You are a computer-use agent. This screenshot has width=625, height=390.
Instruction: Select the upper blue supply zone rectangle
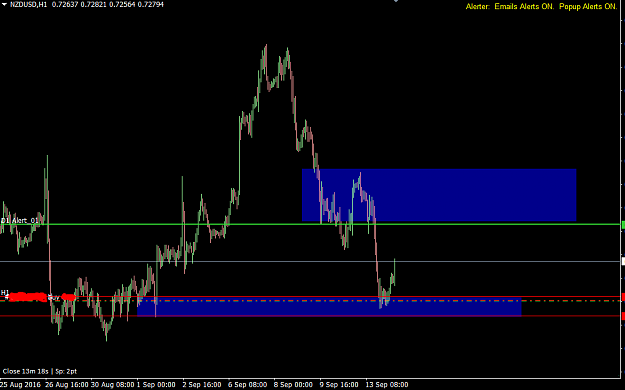439,195
